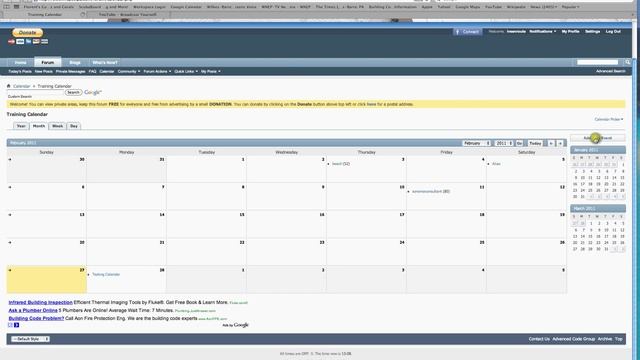The height and width of the screenshot is (360, 640).
Task: Click the Go button next to year
Action: coord(519,143)
